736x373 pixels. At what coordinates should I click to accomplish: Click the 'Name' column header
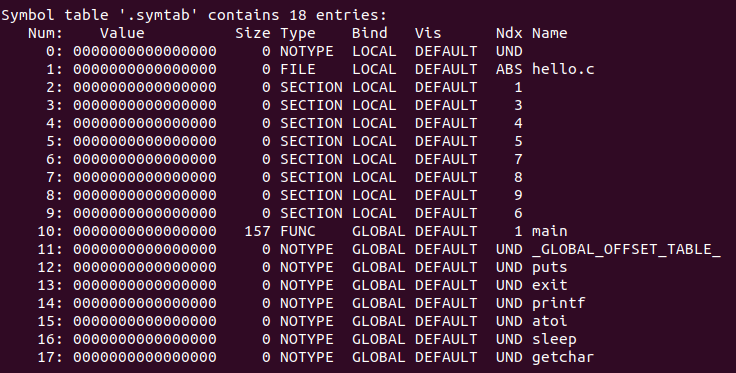tap(549, 33)
